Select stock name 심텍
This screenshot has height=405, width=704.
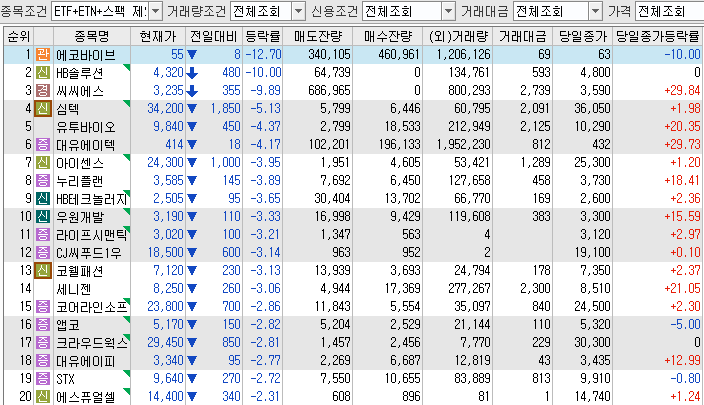pyautogui.click(x=67, y=109)
